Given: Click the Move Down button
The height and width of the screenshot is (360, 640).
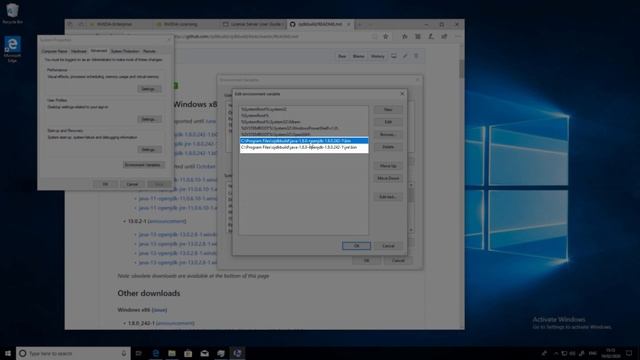Looking at the screenshot, I should pyautogui.click(x=388, y=178).
